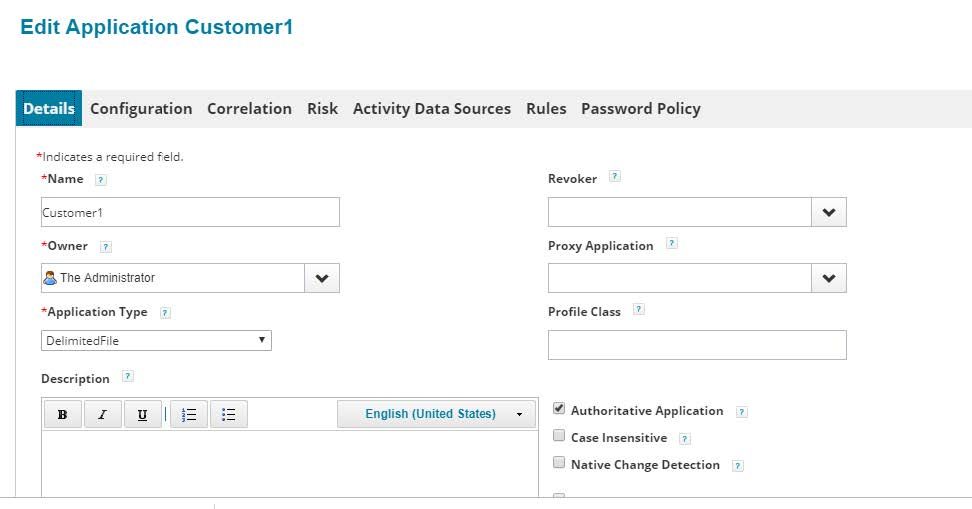The width and height of the screenshot is (972, 509).
Task: Click help icon next to Proxy Application
Action: coord(672,243)
